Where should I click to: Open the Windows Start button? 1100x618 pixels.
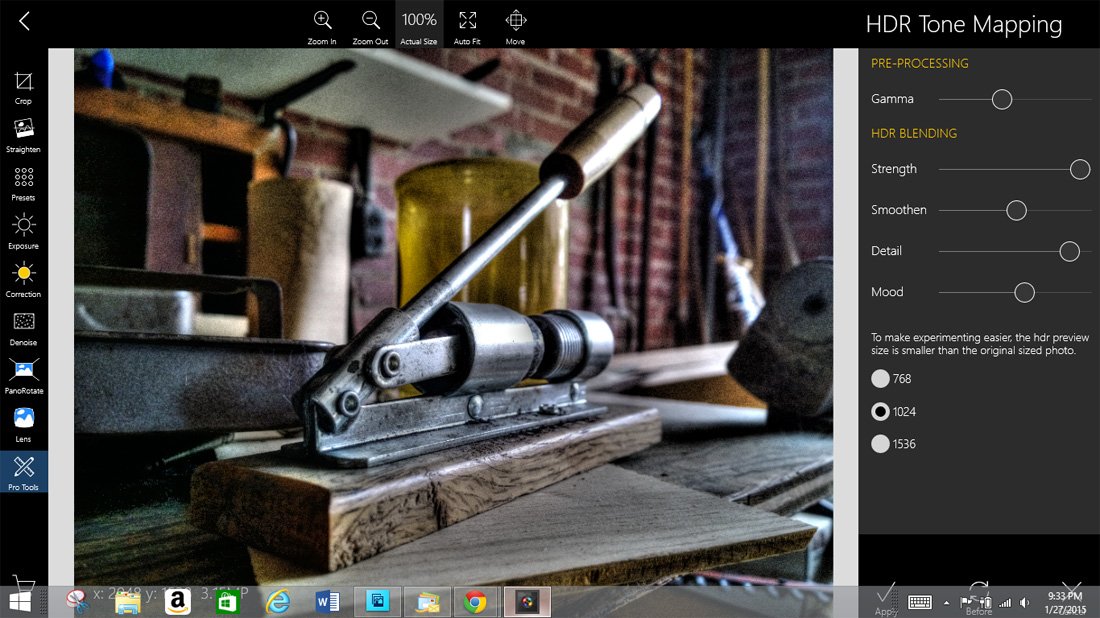(20, 602)
